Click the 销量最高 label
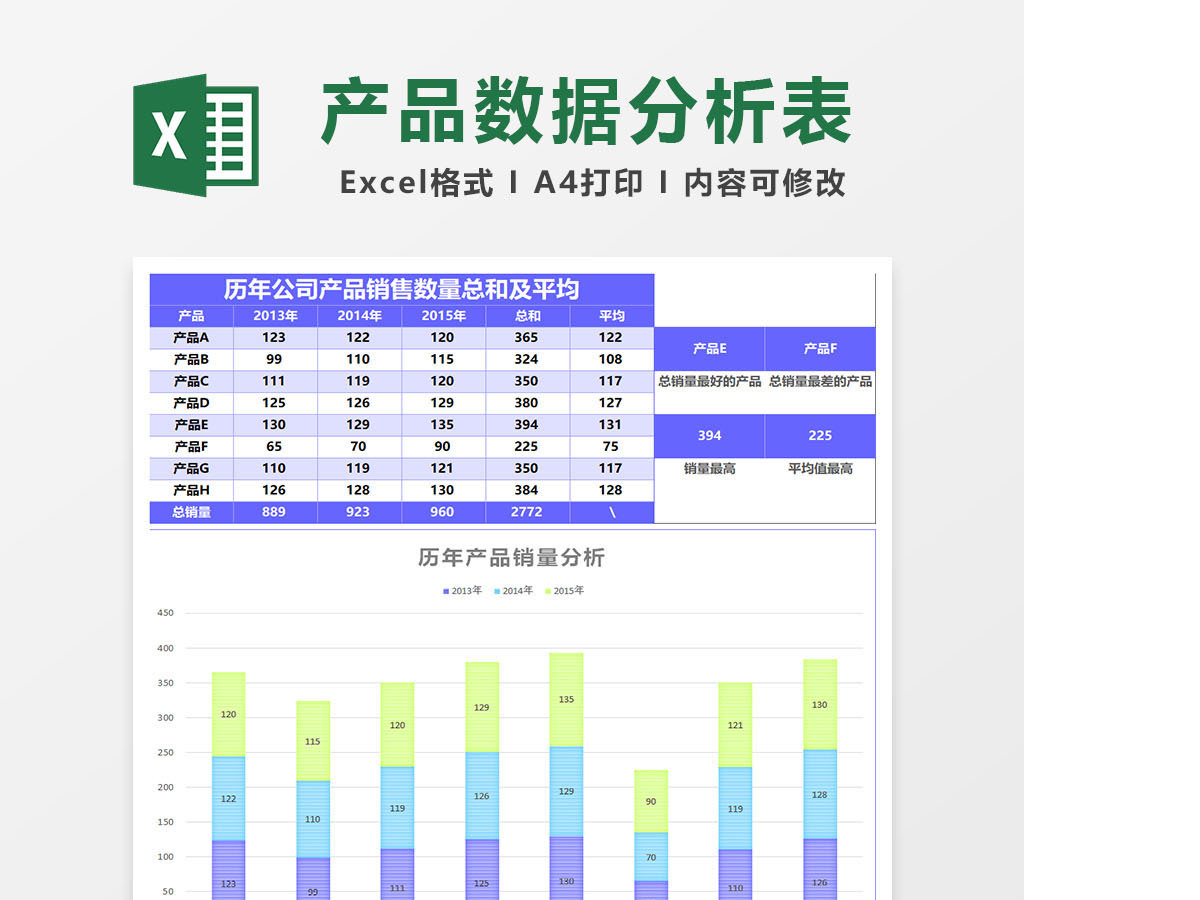The image size is (1200, 900). pos(710,468)
